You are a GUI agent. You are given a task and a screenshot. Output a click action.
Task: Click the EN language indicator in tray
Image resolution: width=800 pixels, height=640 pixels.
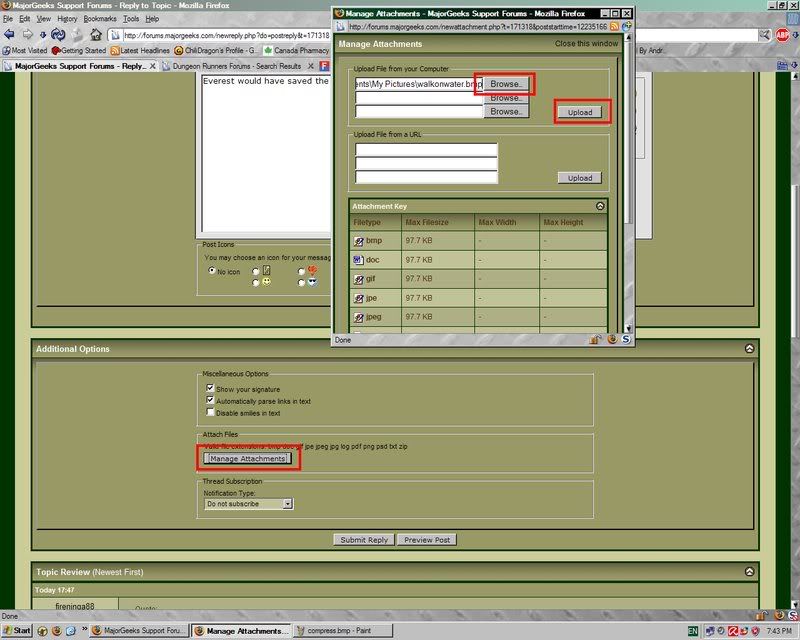(693, 631)
